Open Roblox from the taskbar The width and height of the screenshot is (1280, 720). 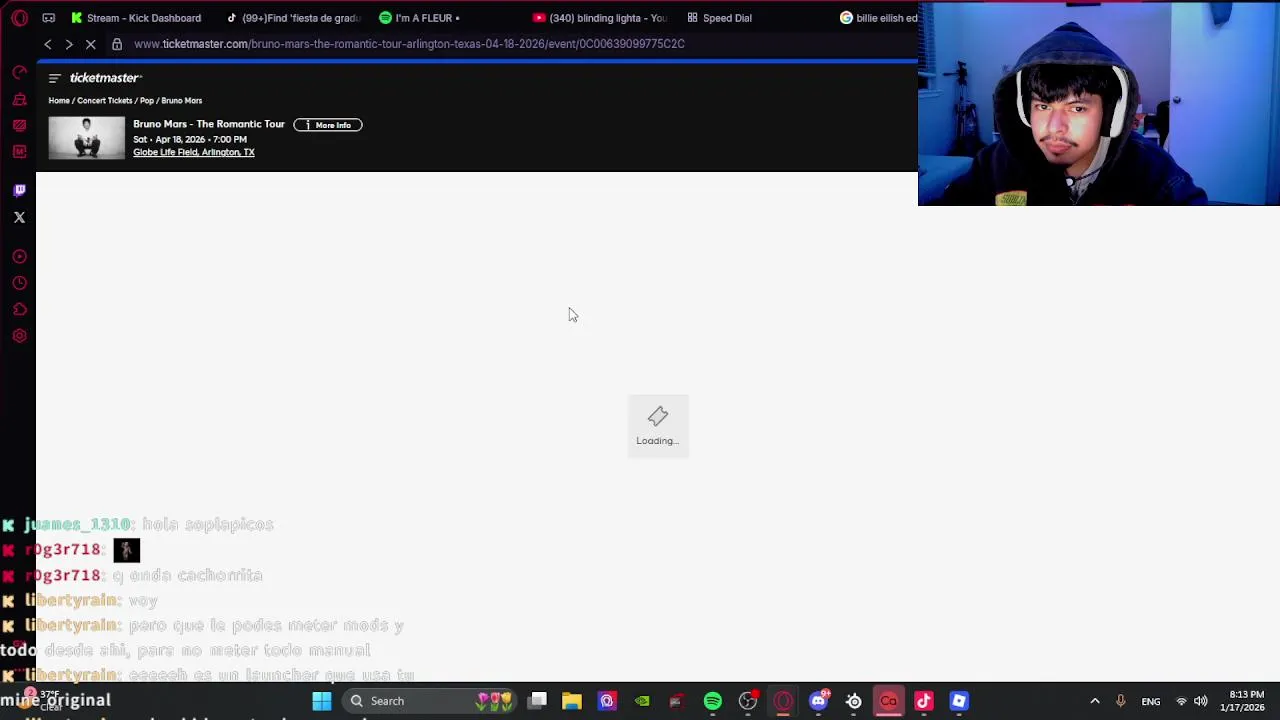(959, 701)
